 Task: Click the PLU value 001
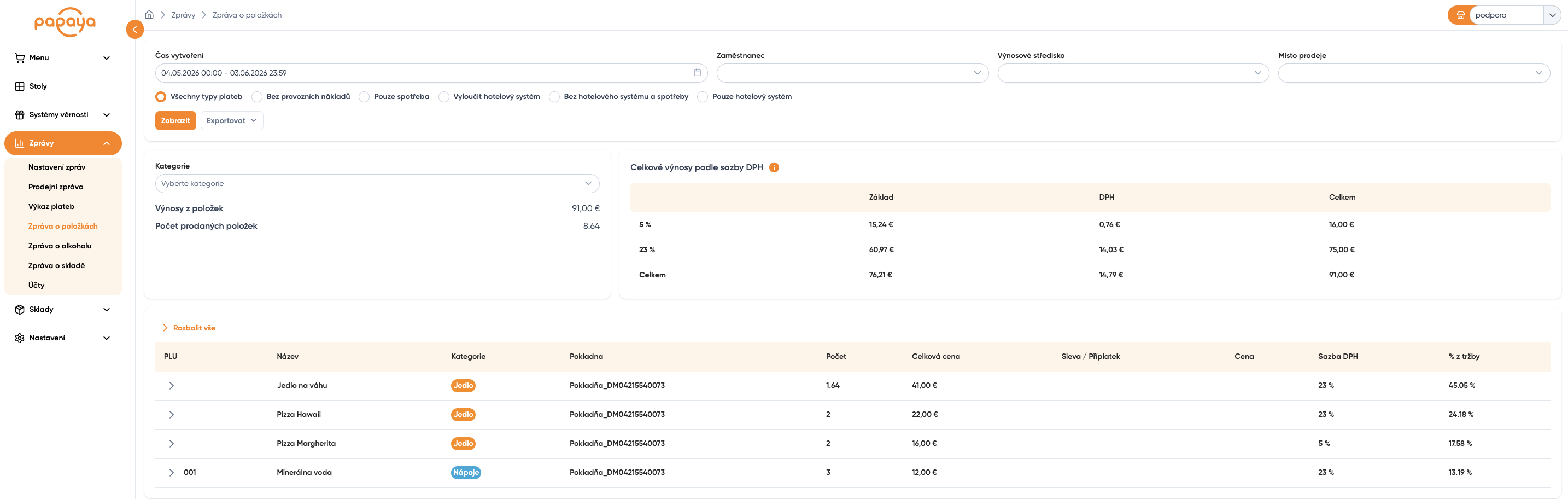tap(190, 473)
